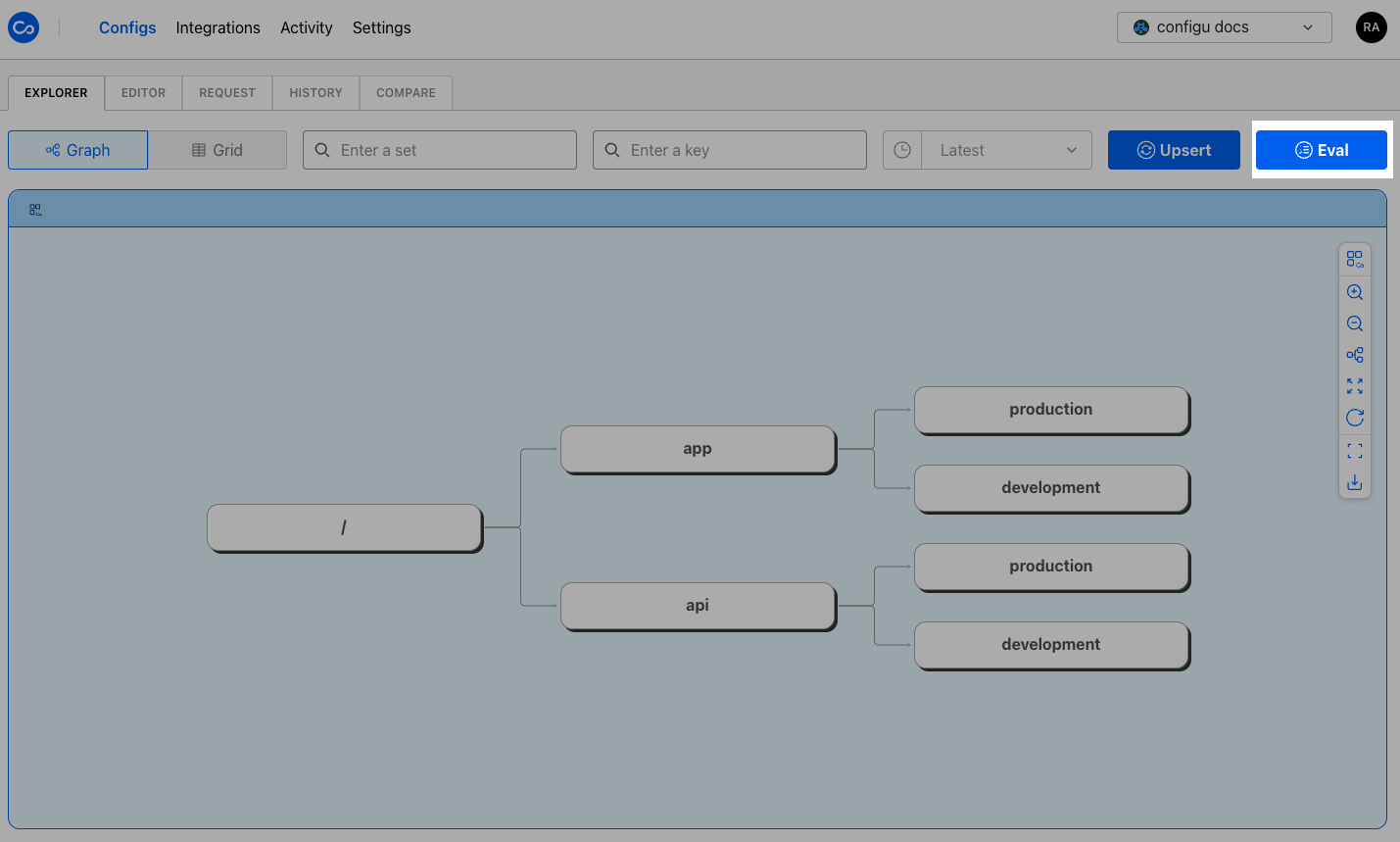Switch to Graph view
The height and width of the screenshot is (842, 1400).
(78, 150)
